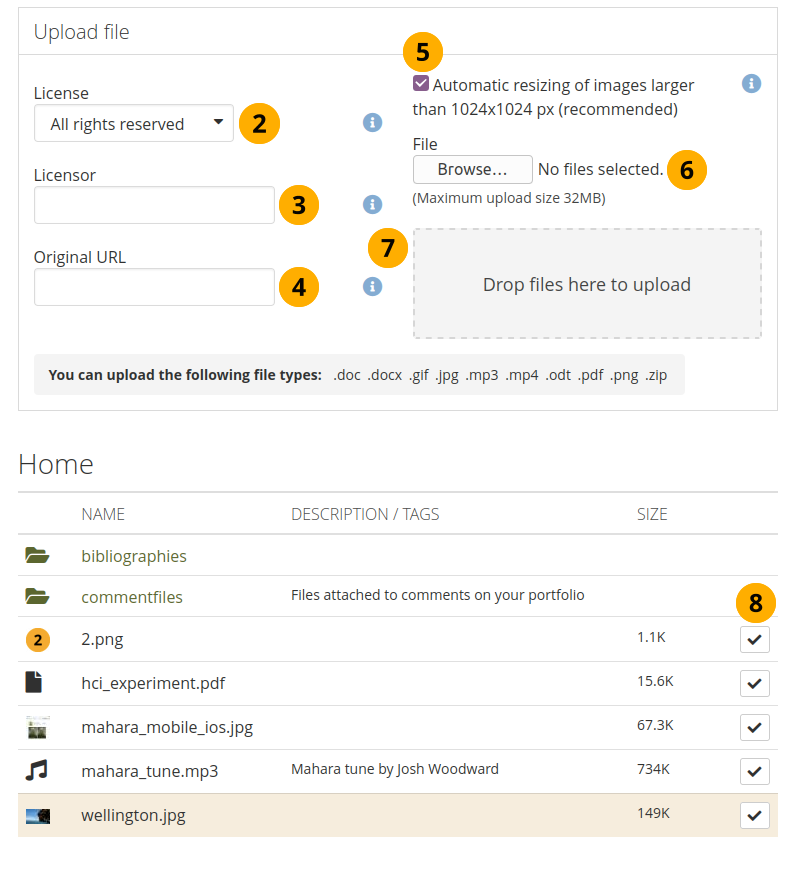The height and width of the screenshot is (878, 795).
Task: Click the music note icon for mahara_tune.mp3
Action: (x=36, y=770)
